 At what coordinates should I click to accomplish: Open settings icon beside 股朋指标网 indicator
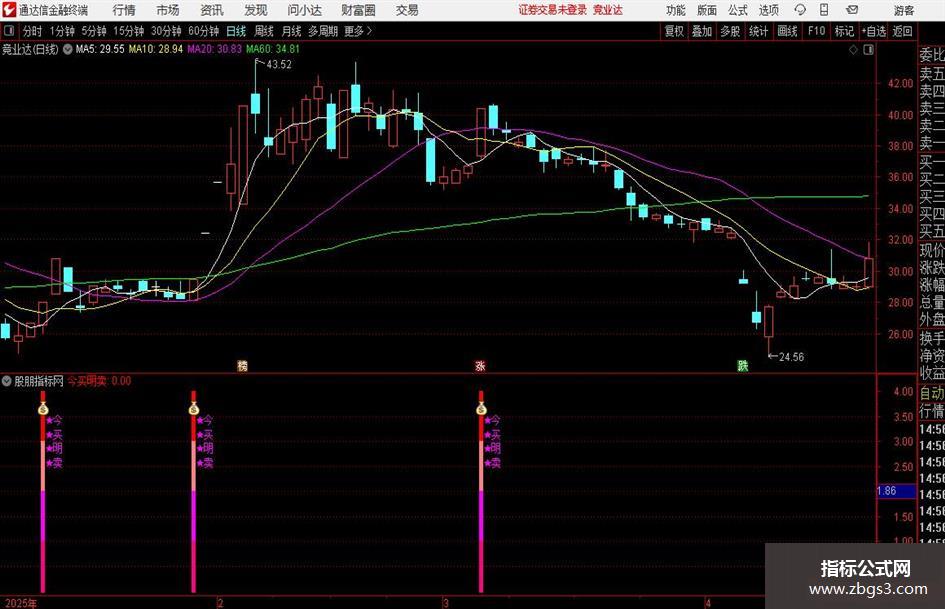(x=7, y=380)
